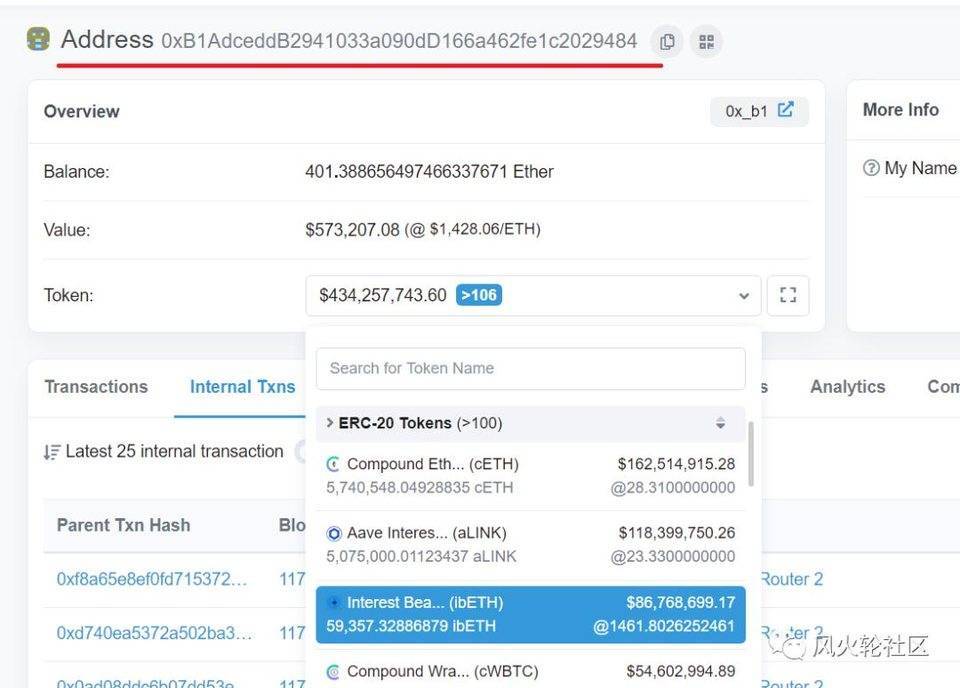Viewport: 960px width, 688px height.
Task: Copy the wallet address to clipboard
Action: [x=666, y=41]
